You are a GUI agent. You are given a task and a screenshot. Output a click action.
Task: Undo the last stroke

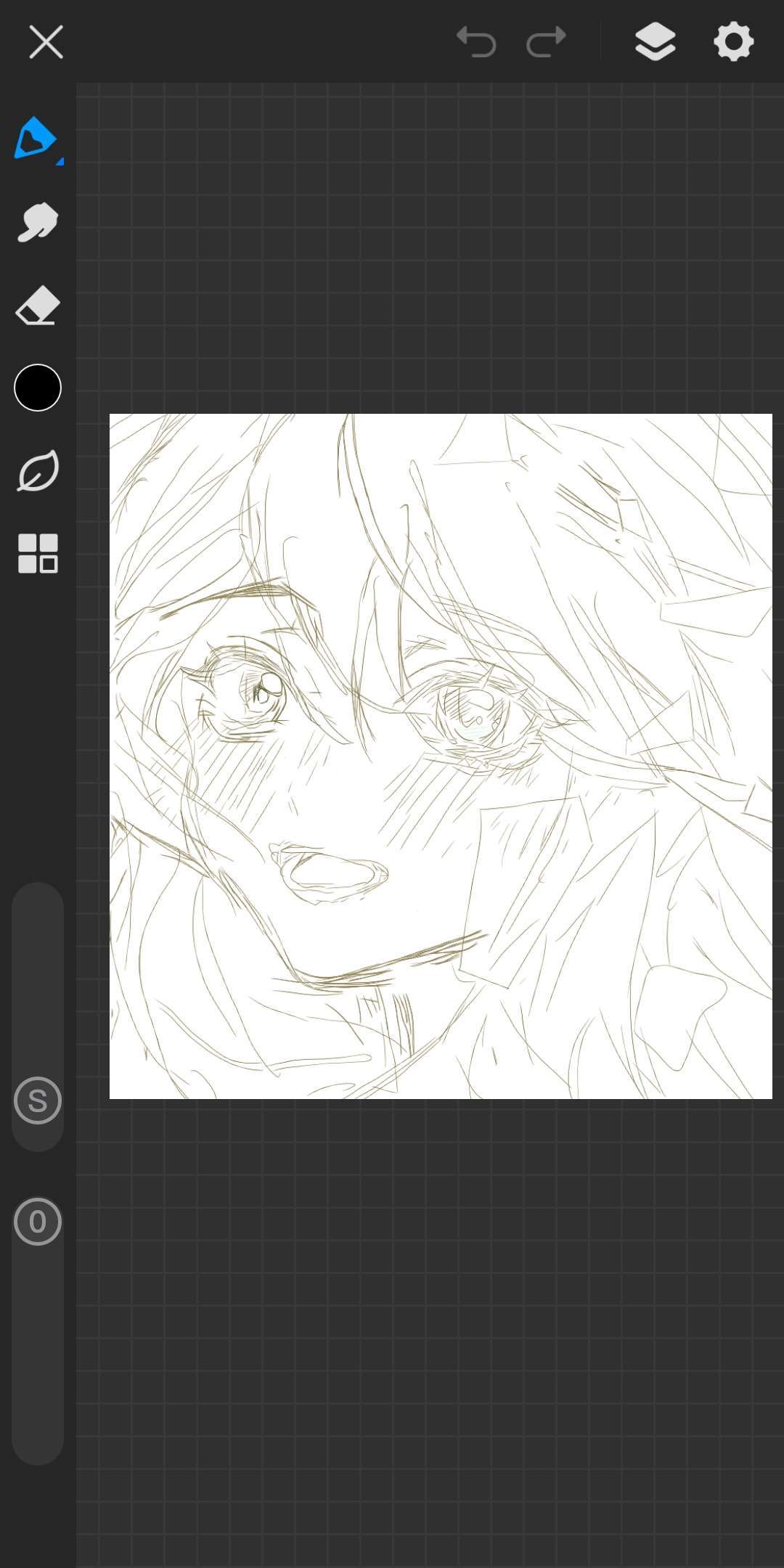coord(476,41)
